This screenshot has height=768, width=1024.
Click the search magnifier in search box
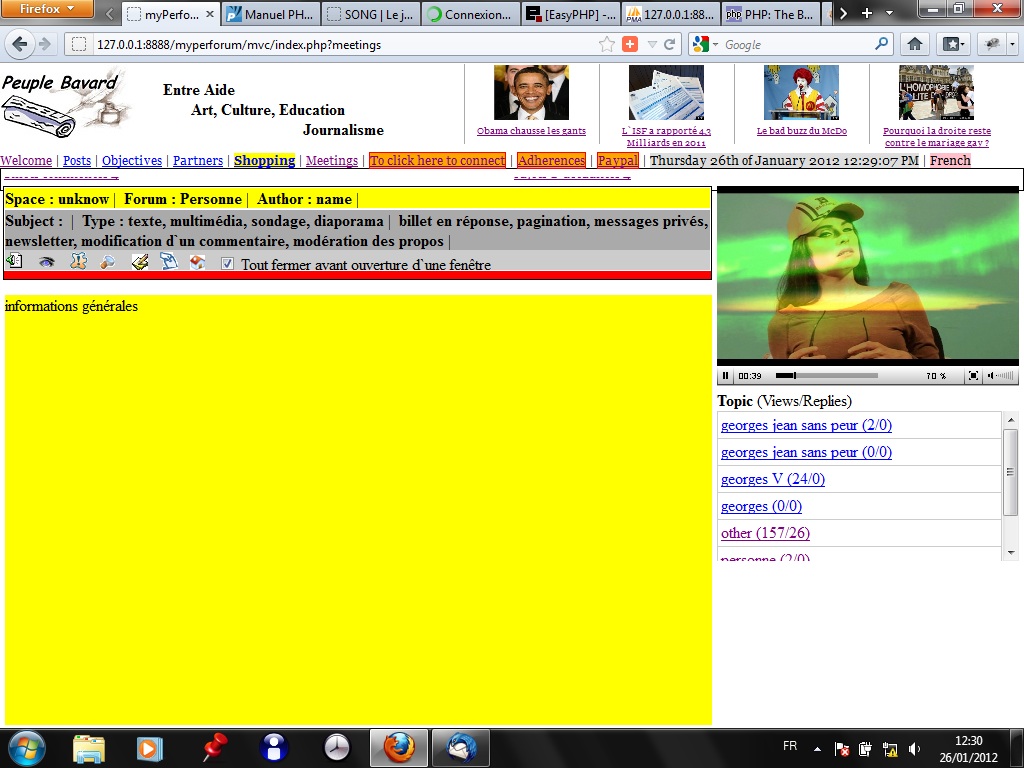pyautogui.click(x=882, y=44)
